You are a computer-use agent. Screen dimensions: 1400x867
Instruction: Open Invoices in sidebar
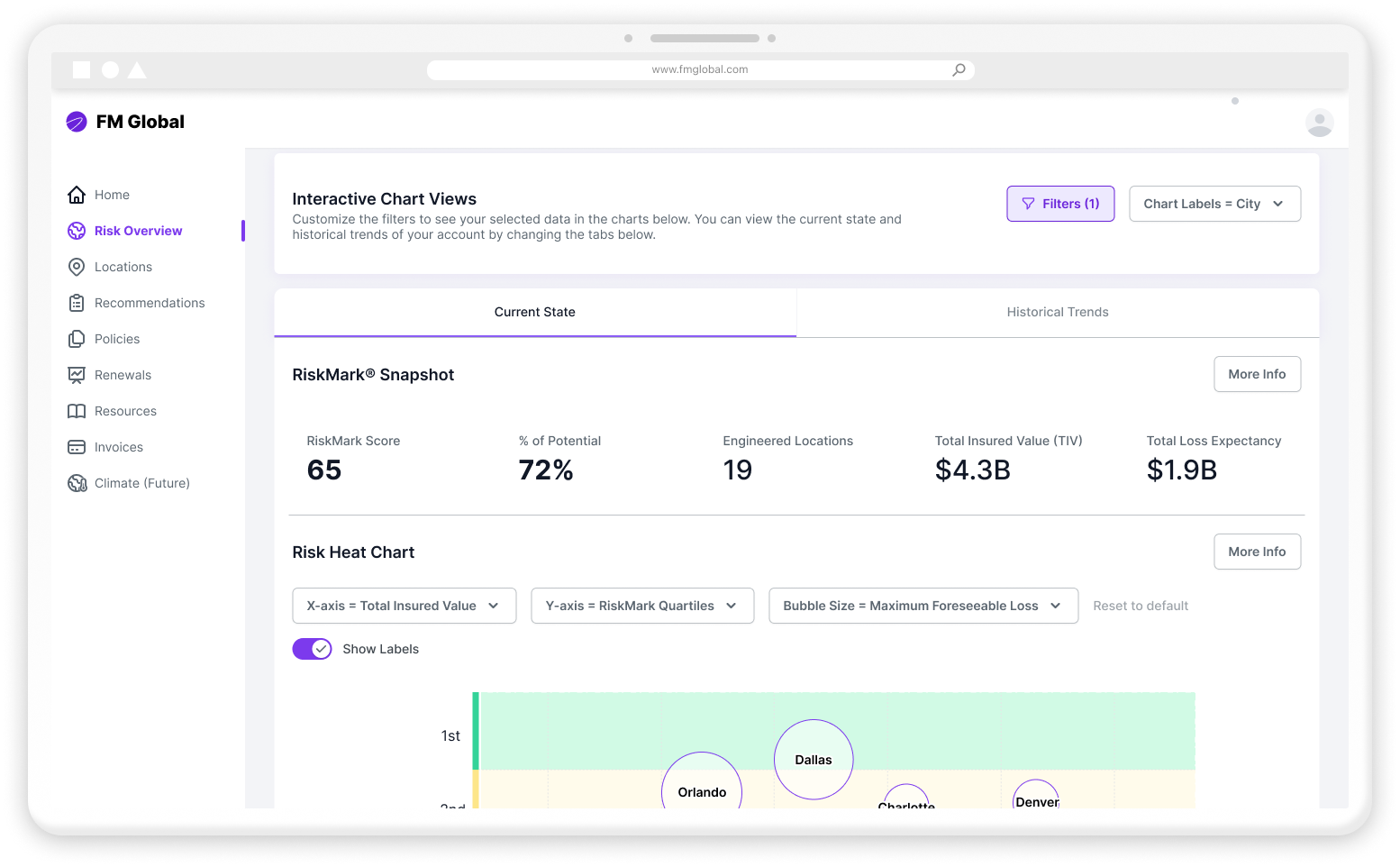pos(119,447)
